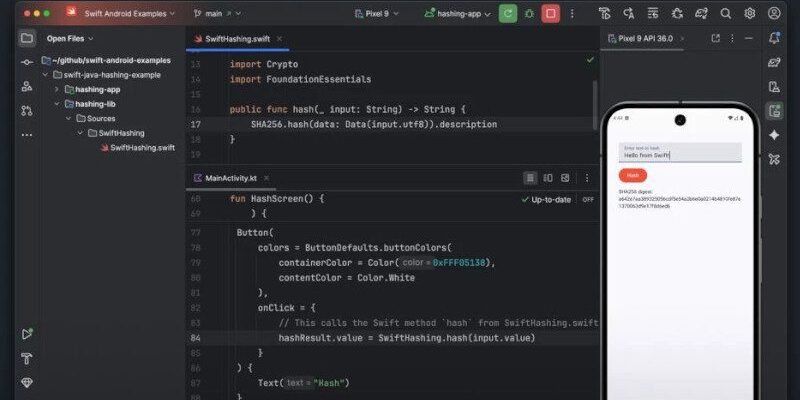The height and width of the screenshot is (400, 800).
Task: Toggle the Running Devices tool window
Action: click(774, 111)
